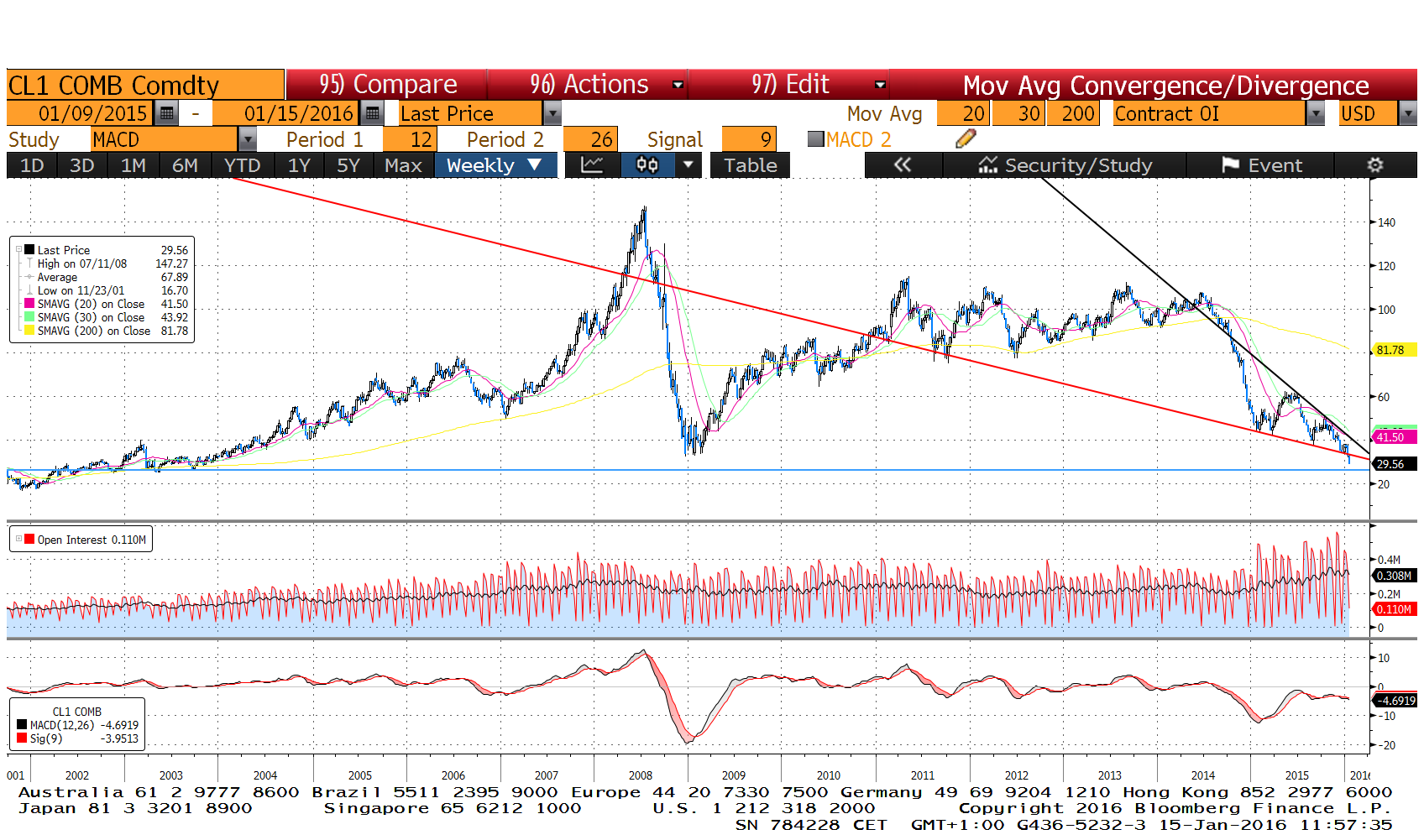Open chart settings gear icon
This screenshot has width=1424, height=840.
tap(1374, 165)
